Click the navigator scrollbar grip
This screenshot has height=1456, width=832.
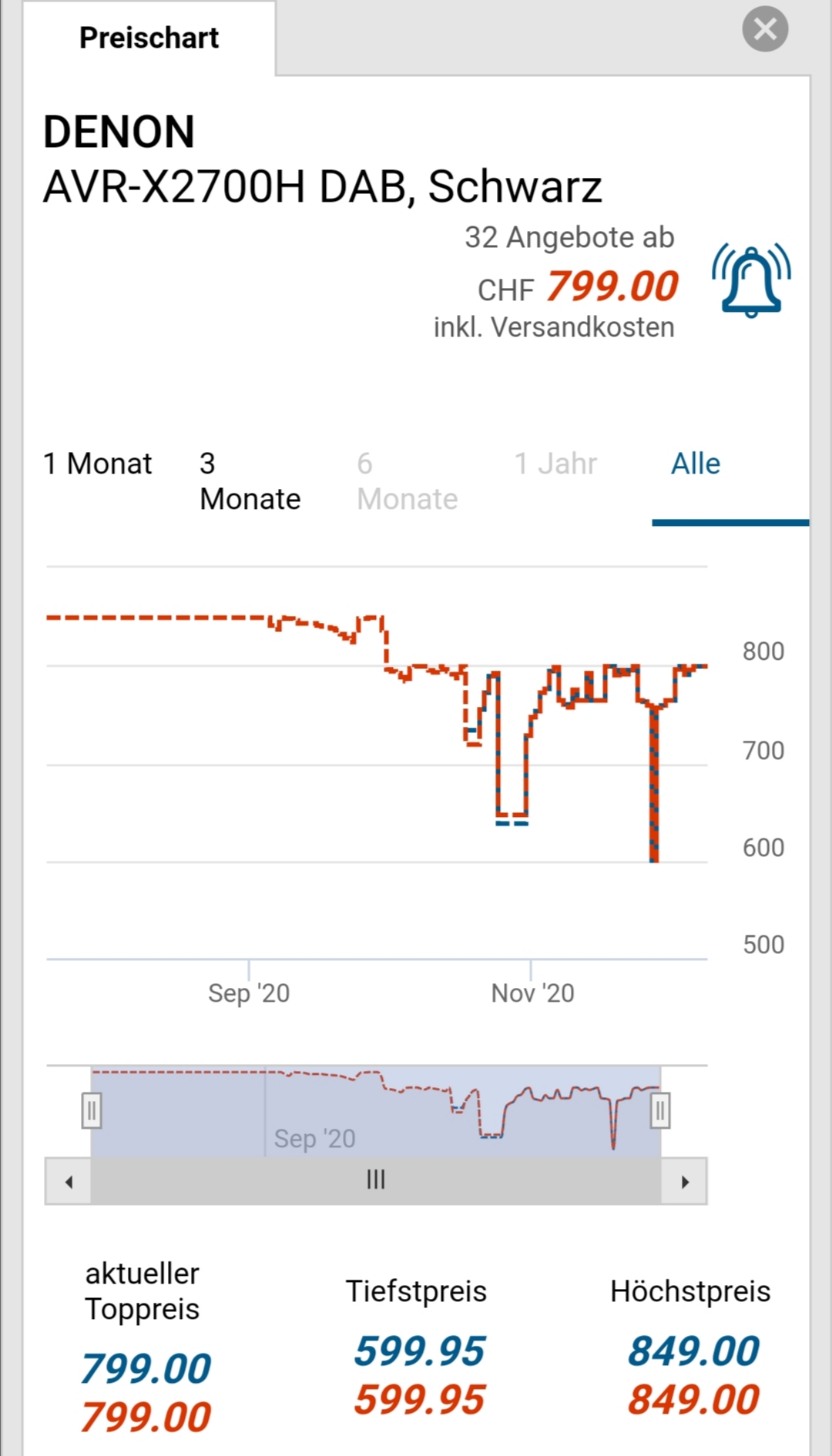click(x=376, y=1180)
